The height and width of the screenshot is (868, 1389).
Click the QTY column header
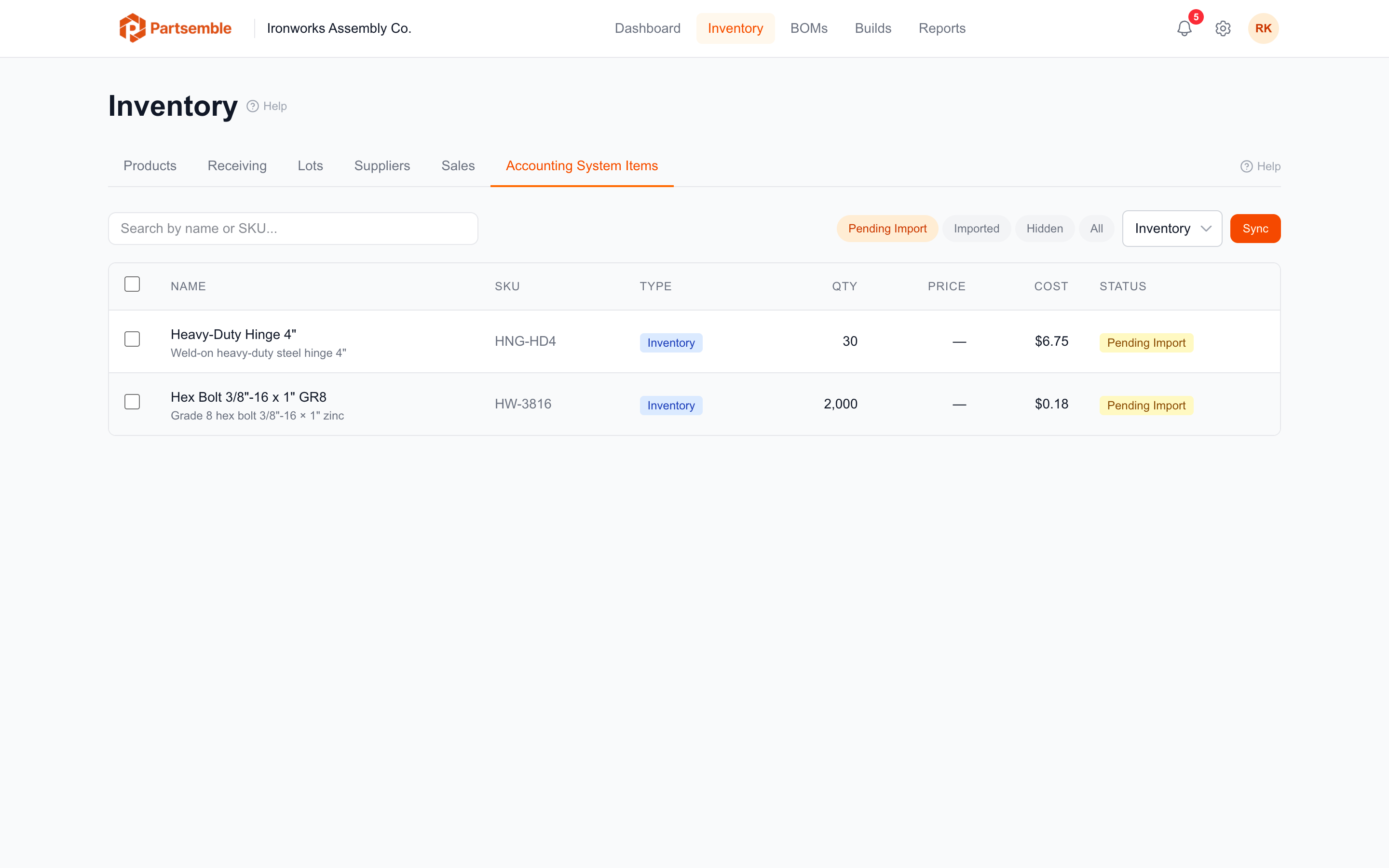pyautogui.click(x=844, y=286)
